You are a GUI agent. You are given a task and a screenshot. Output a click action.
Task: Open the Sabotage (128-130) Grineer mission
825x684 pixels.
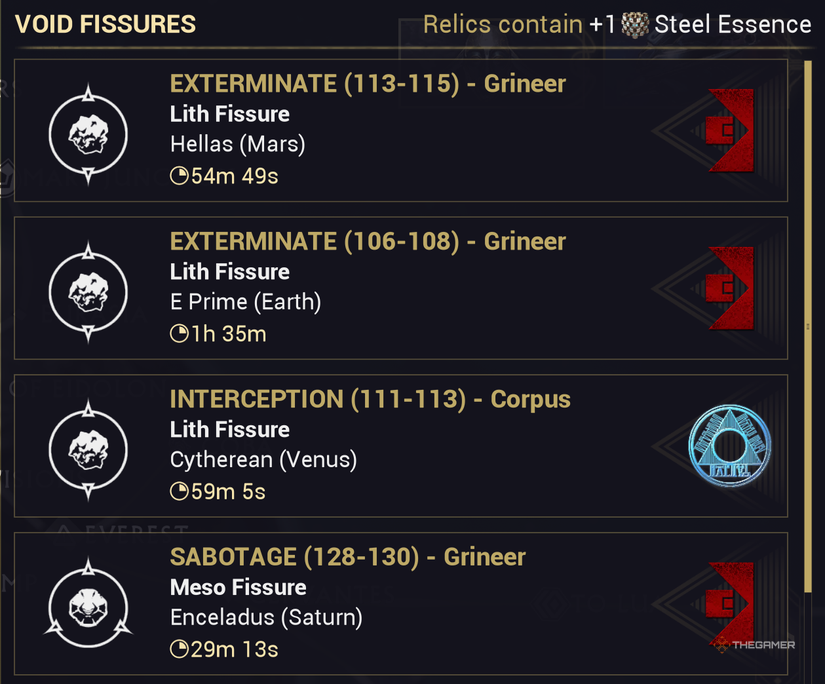point(347,558)
